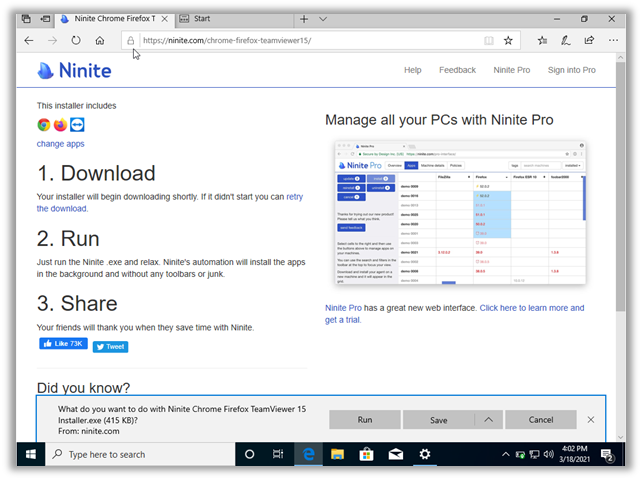Click the Edge taskbar icon

(308, 454)
